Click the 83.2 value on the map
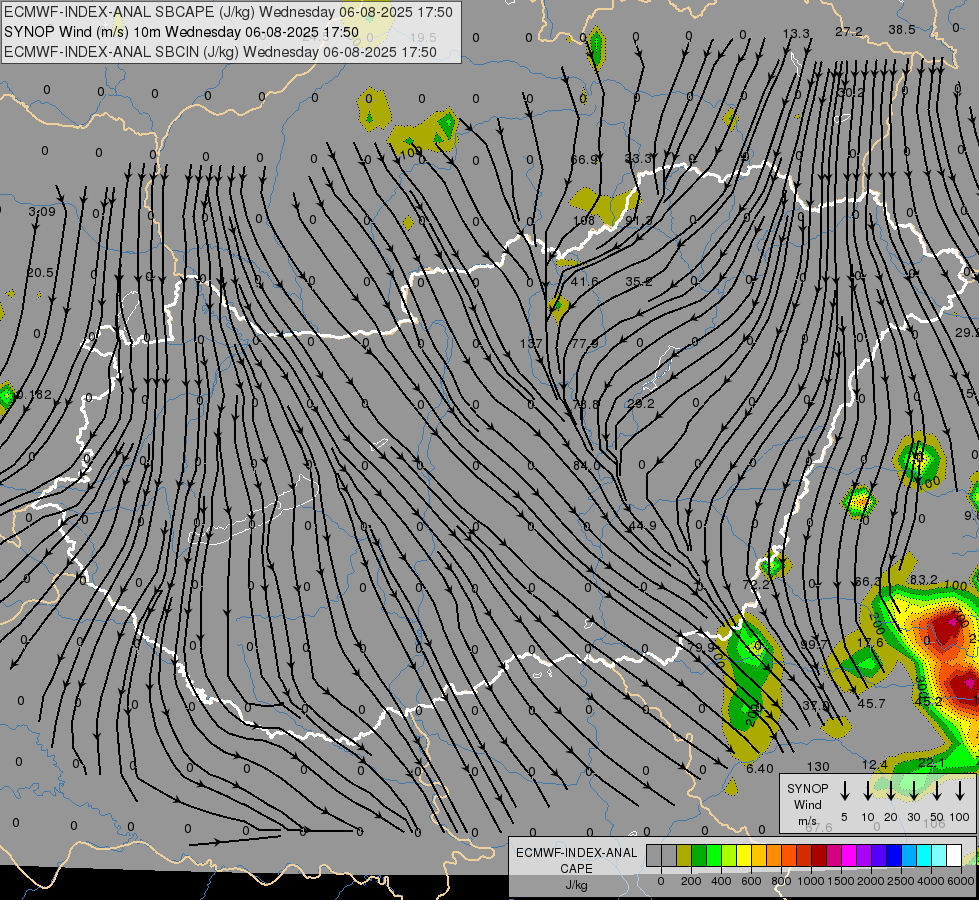This screenshot has width=979, height=900. [x=923, y=580]
